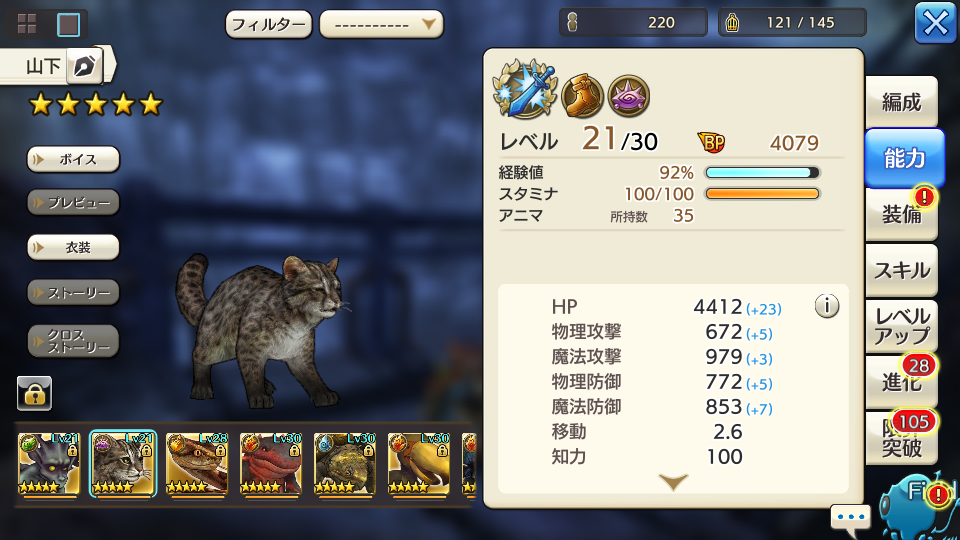
Task: Tap the boot ability icon
Action: click(x=582, y=96)
